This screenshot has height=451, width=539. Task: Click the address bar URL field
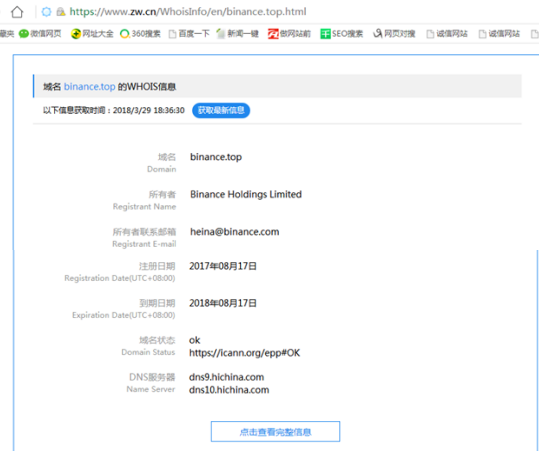coord(188,12)
